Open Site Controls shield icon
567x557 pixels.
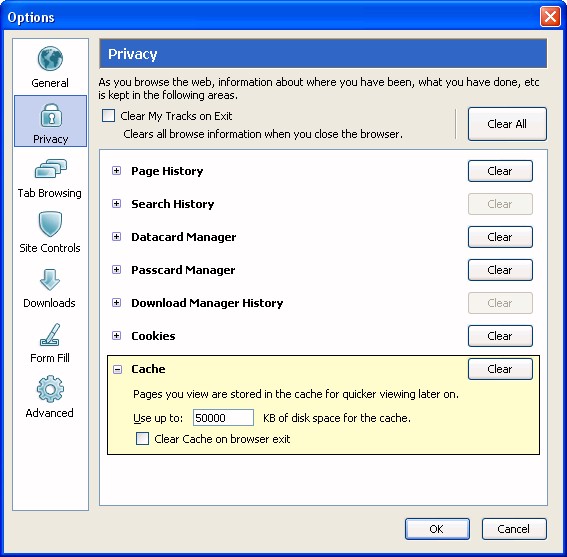pos(50,224)
